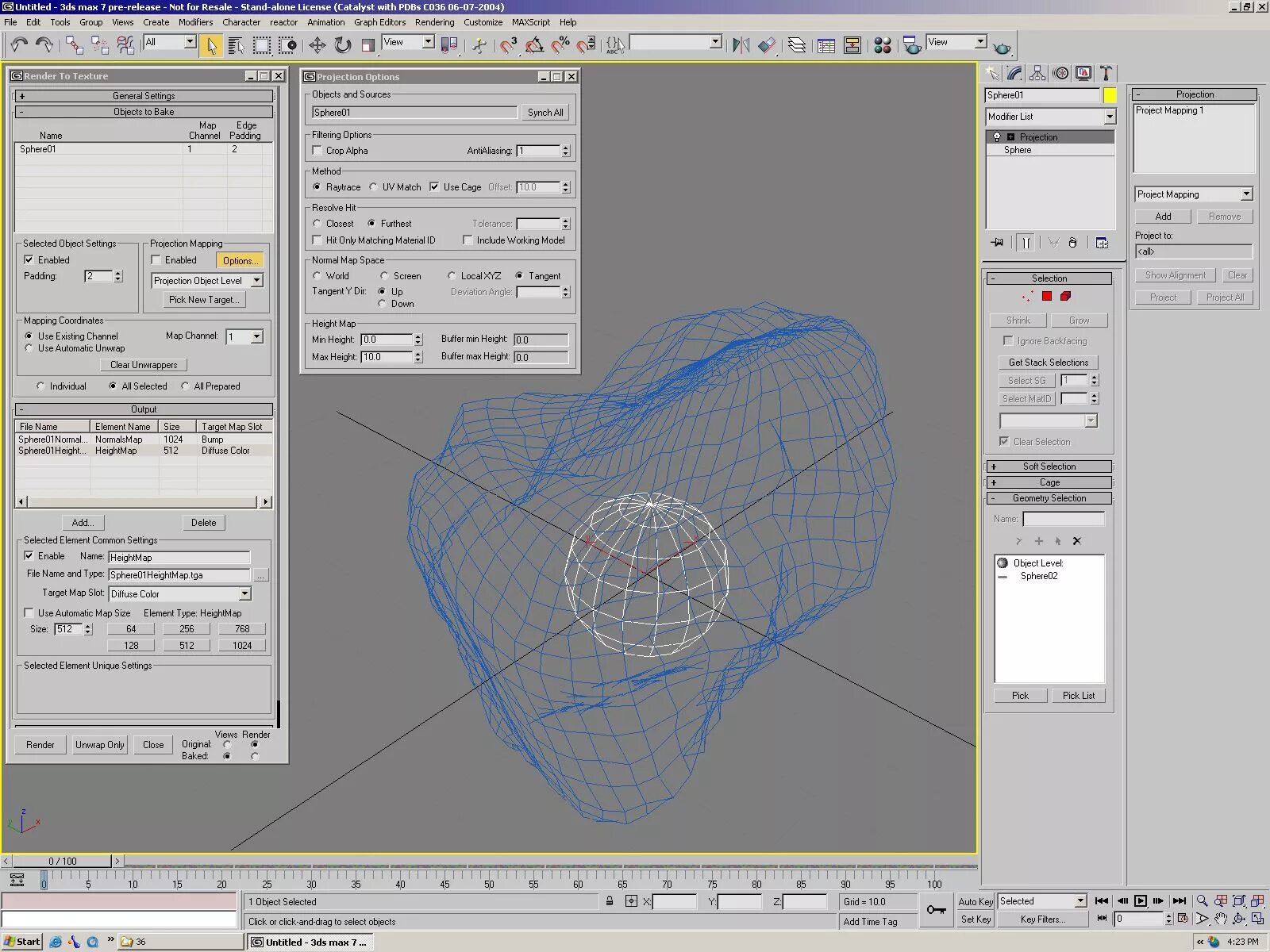Expand the Soft Selection rollout
The width and height of the screenshot is (1270, 952).
click(1049, 466)
